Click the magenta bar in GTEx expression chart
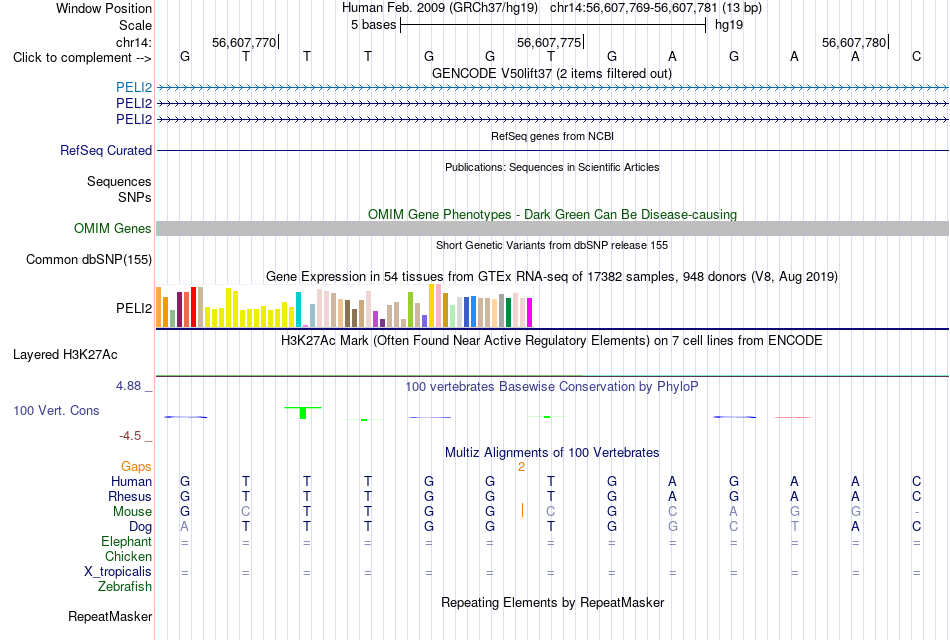Screen dimensions: 950x640 (530, 313)
